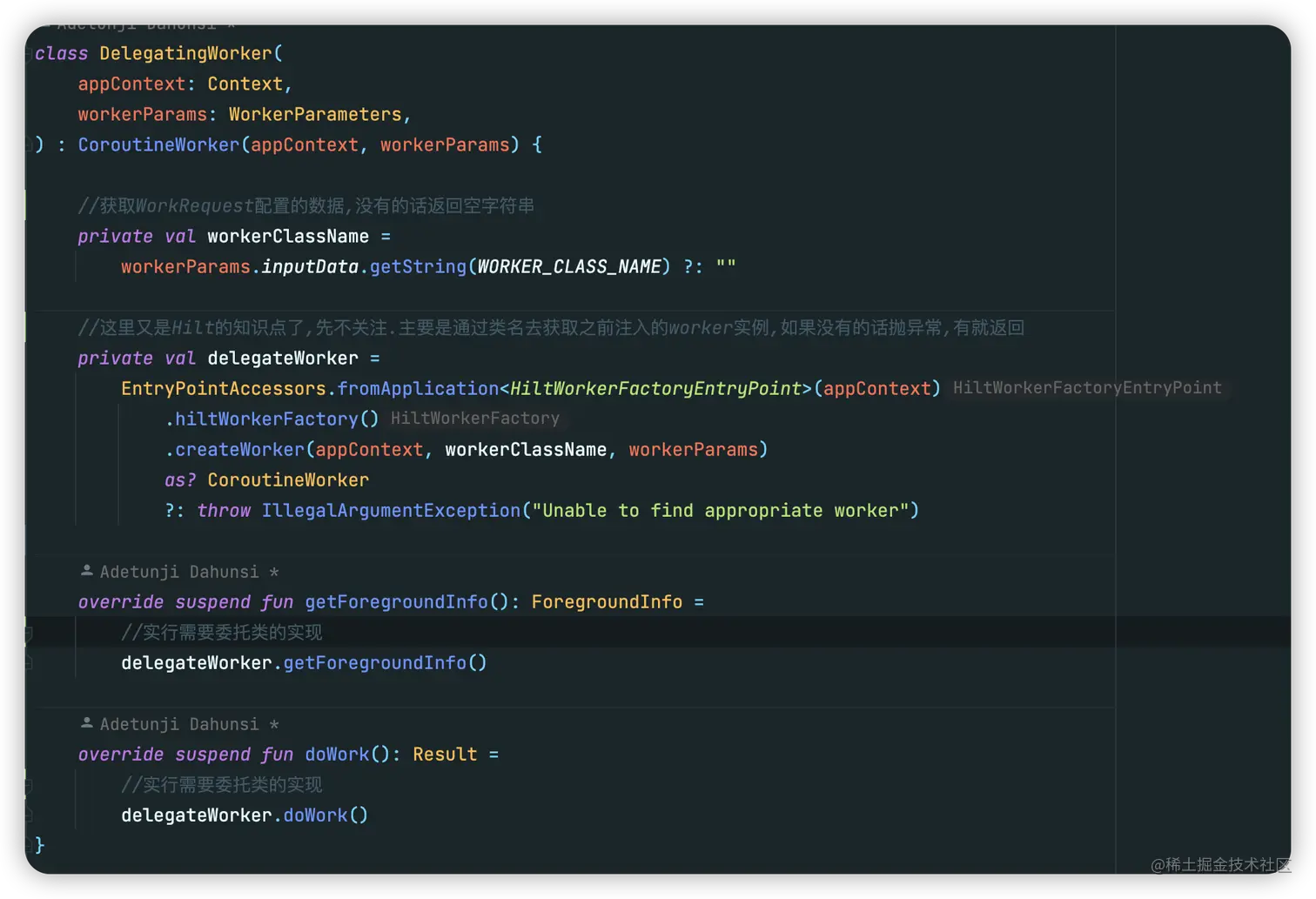Click workerParams before .inputData
Viewport: 1316px width, 899px height.
(x=185, y=266)
